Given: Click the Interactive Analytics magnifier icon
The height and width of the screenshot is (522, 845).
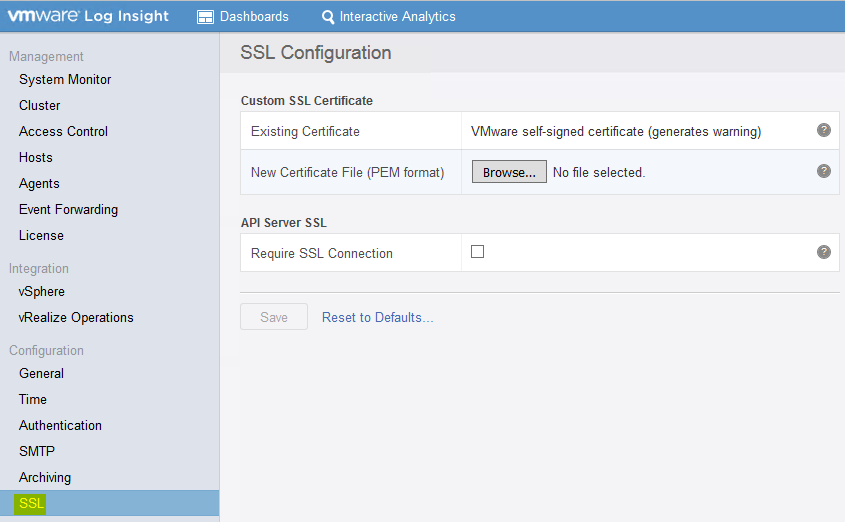Looking at the screenshot, I should (x=328, y=17).
